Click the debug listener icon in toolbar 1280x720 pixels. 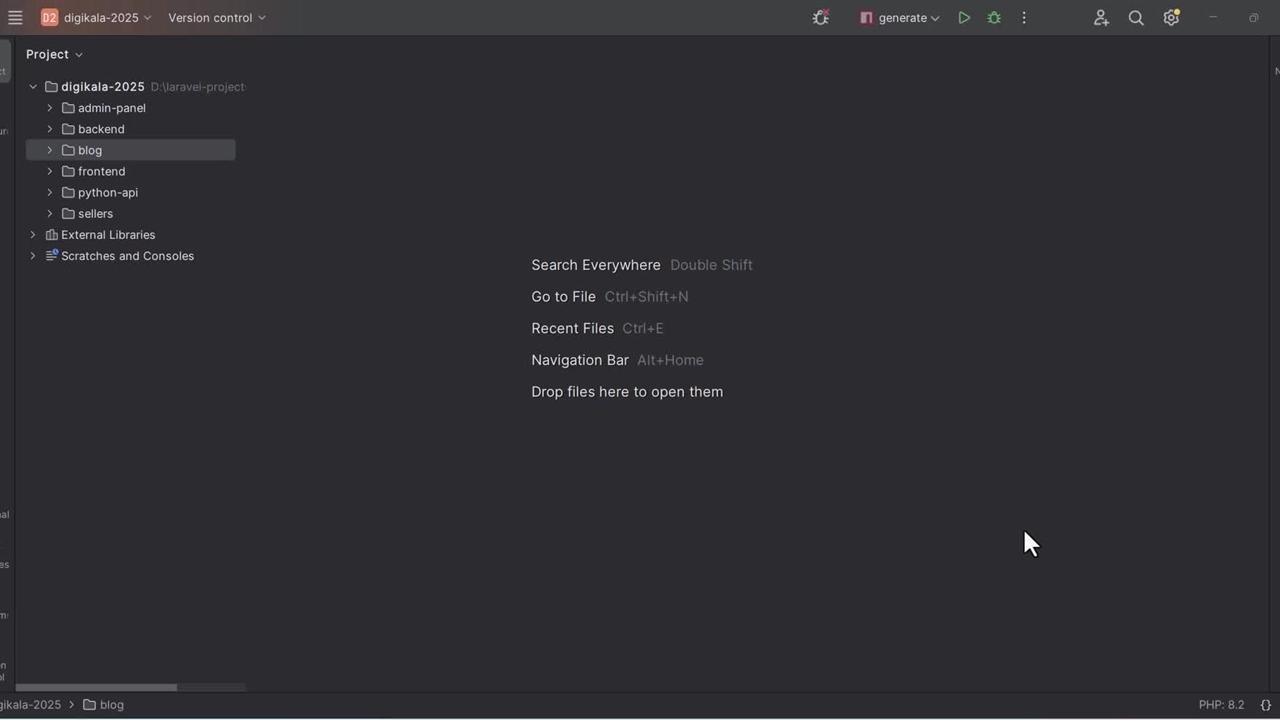(x=821, y=18)
